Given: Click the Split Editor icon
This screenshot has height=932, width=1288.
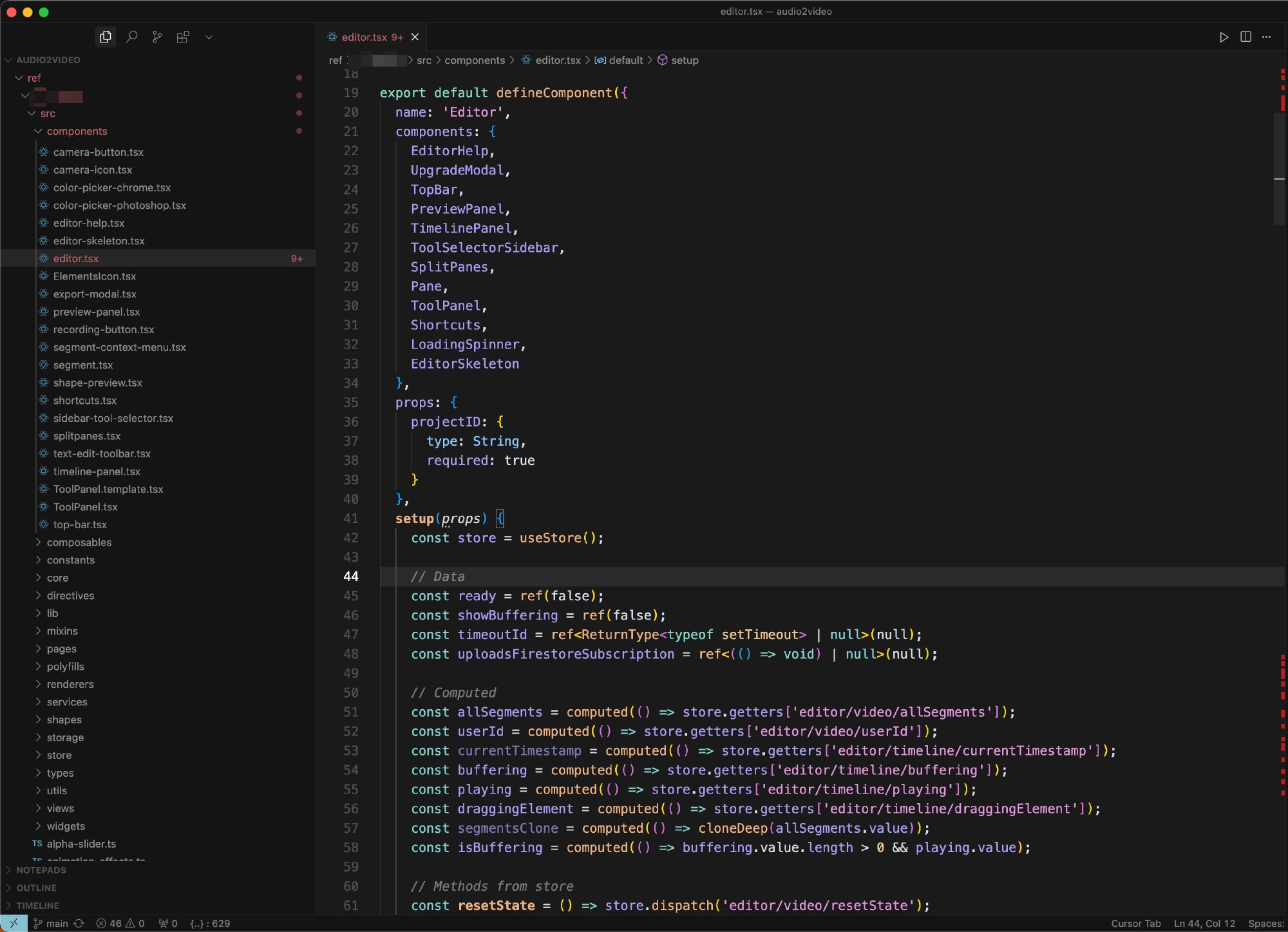Looking at the screenshot, I should (1245, 37).
